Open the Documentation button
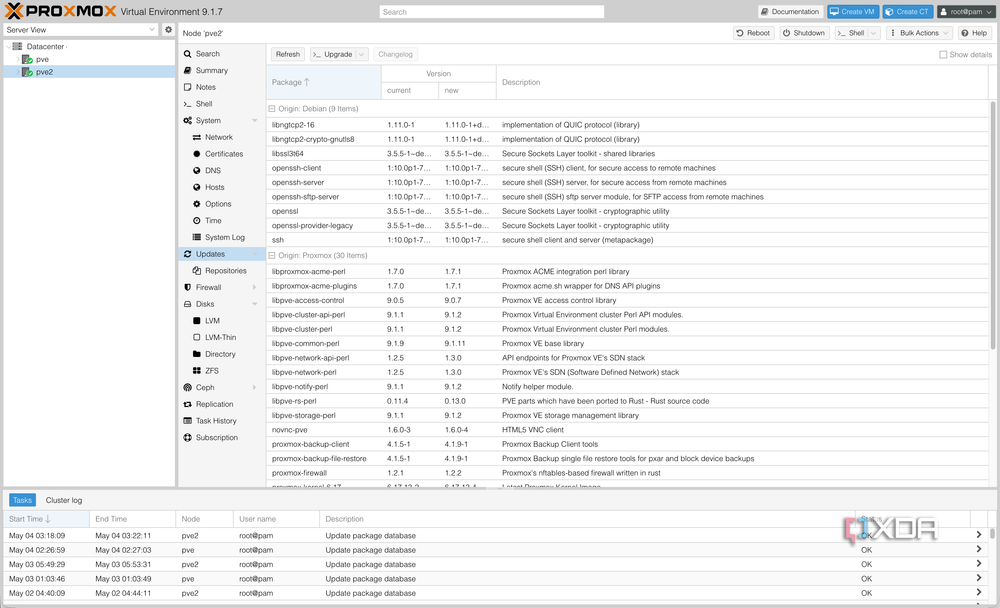This screenshot has width=1000, height=608. coord(790,11)
